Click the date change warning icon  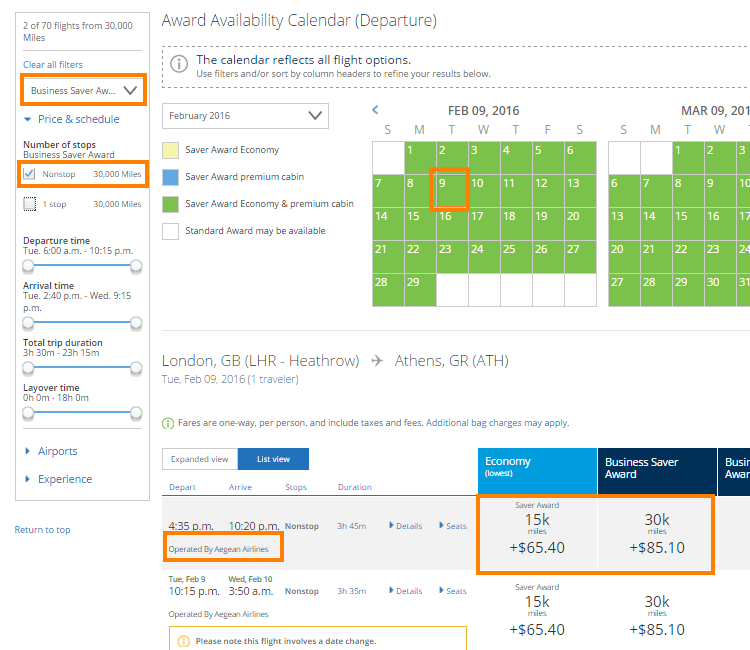pos(183,641)
